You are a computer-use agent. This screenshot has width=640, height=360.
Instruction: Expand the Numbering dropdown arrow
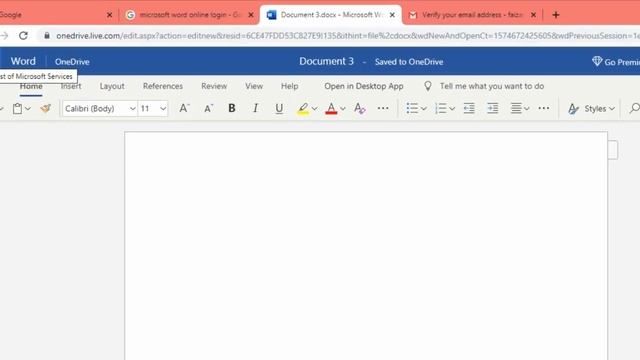[x=452, y=109]
